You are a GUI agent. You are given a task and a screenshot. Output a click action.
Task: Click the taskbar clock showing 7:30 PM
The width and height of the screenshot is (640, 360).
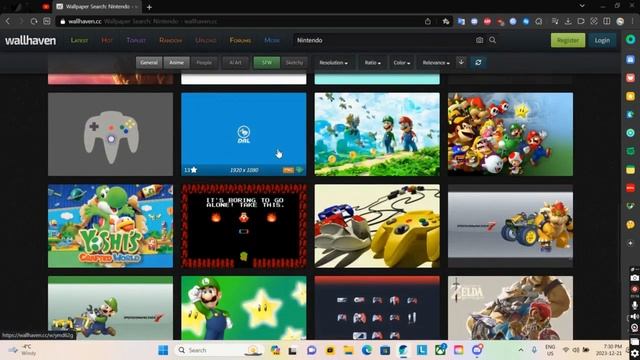(609, 350)
